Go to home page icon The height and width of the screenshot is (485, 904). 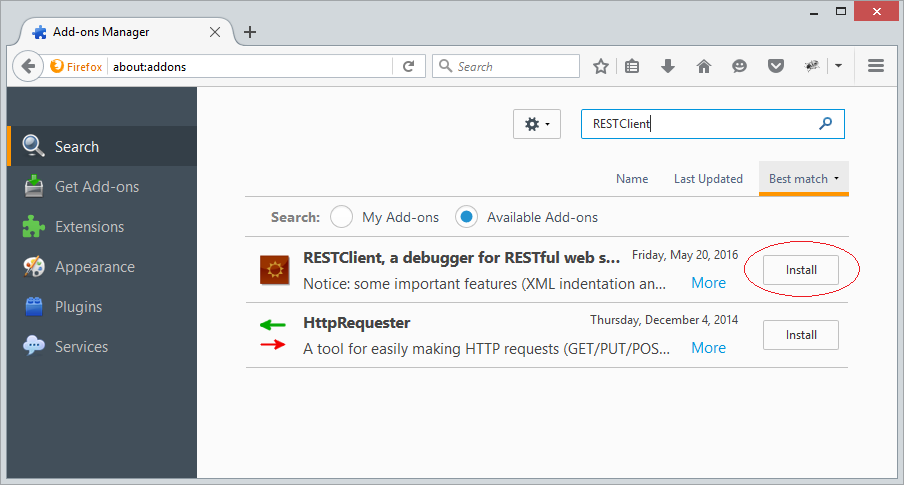(703, 66)
